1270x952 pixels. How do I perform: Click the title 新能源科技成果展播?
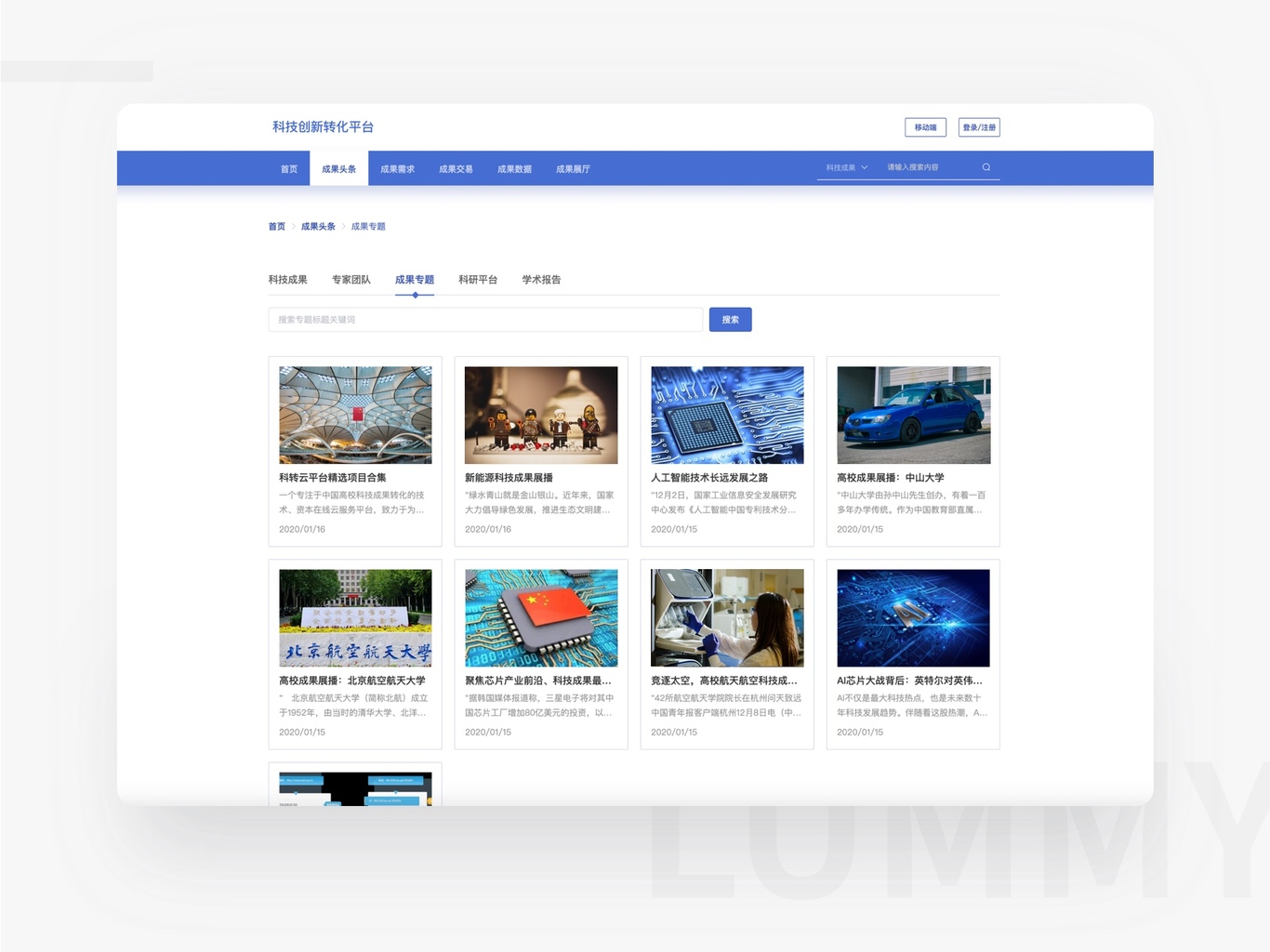click(509, 478)
